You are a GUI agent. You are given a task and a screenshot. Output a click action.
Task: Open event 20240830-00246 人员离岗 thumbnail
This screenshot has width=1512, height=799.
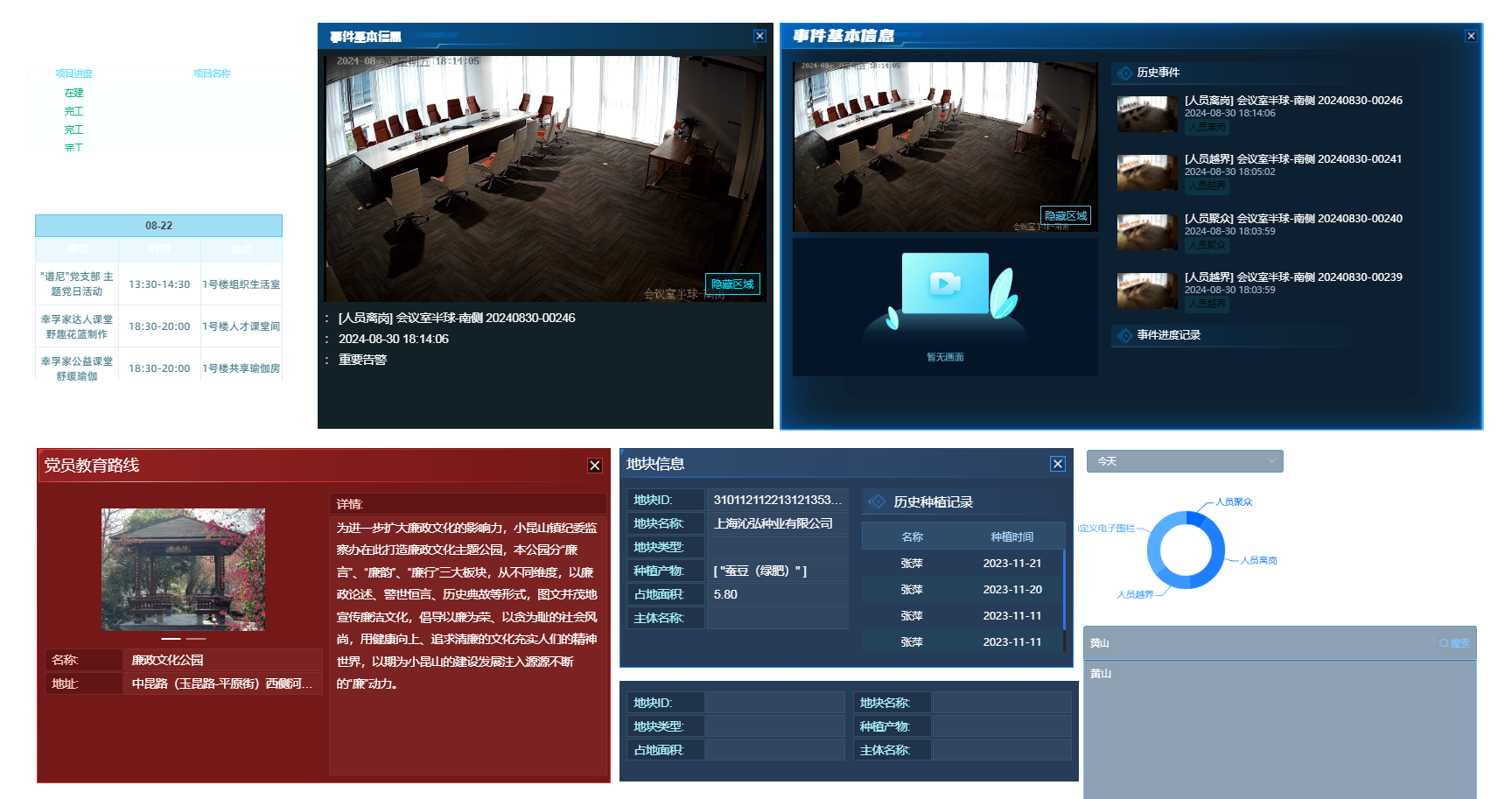[1147, 114]
